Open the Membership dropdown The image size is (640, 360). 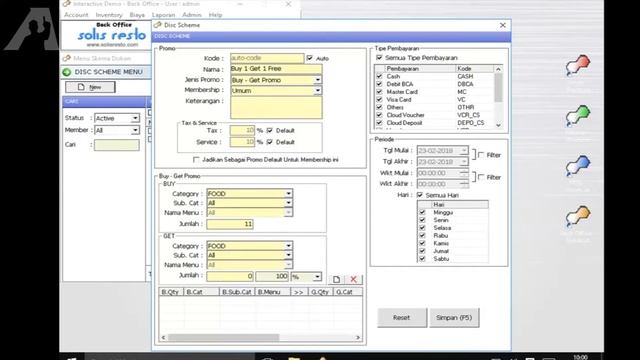[x=318, y=91]
